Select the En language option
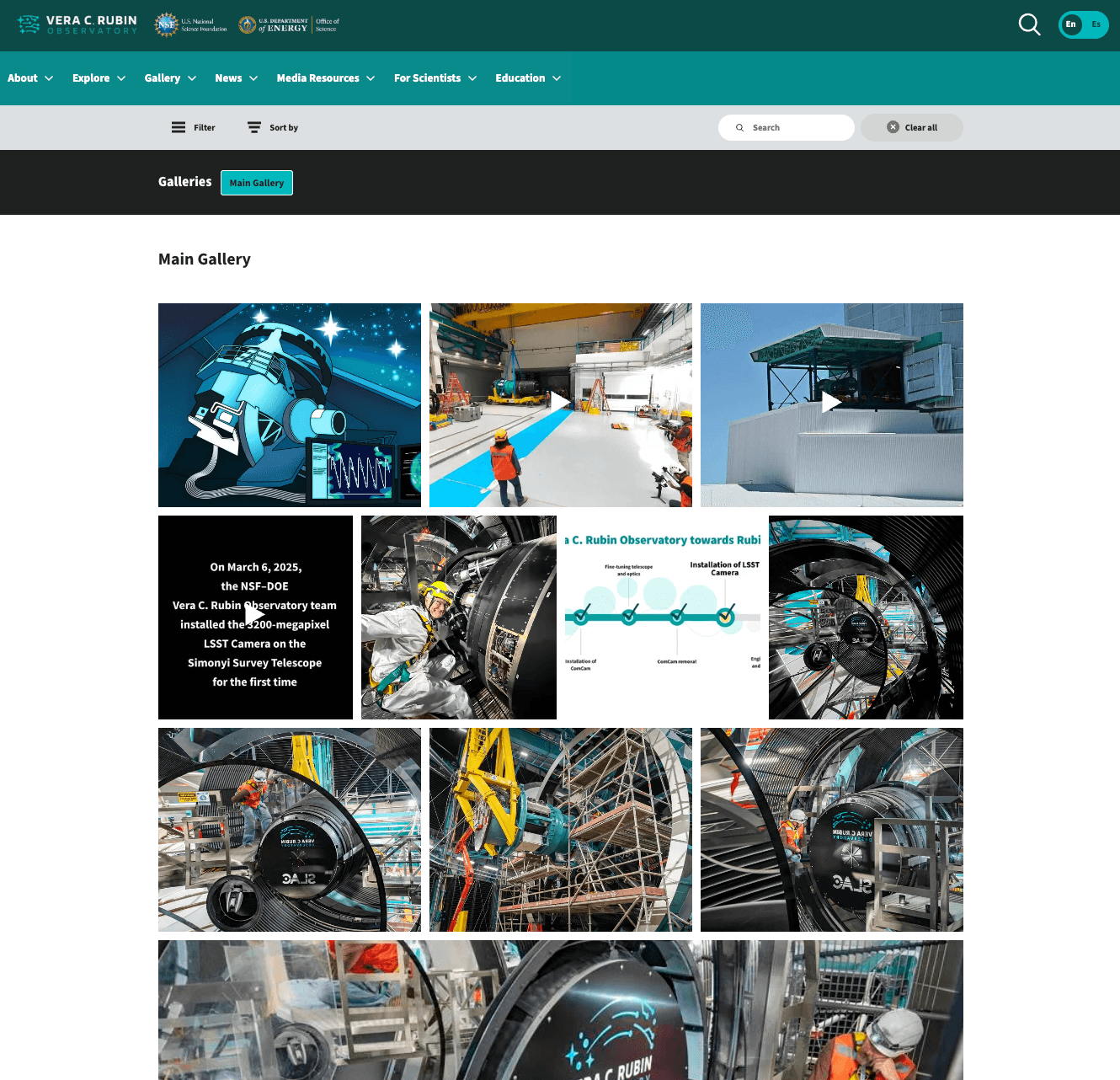Image resolution: width=1120 pixels, height=1080 pixels. [x=1070, y=24]
